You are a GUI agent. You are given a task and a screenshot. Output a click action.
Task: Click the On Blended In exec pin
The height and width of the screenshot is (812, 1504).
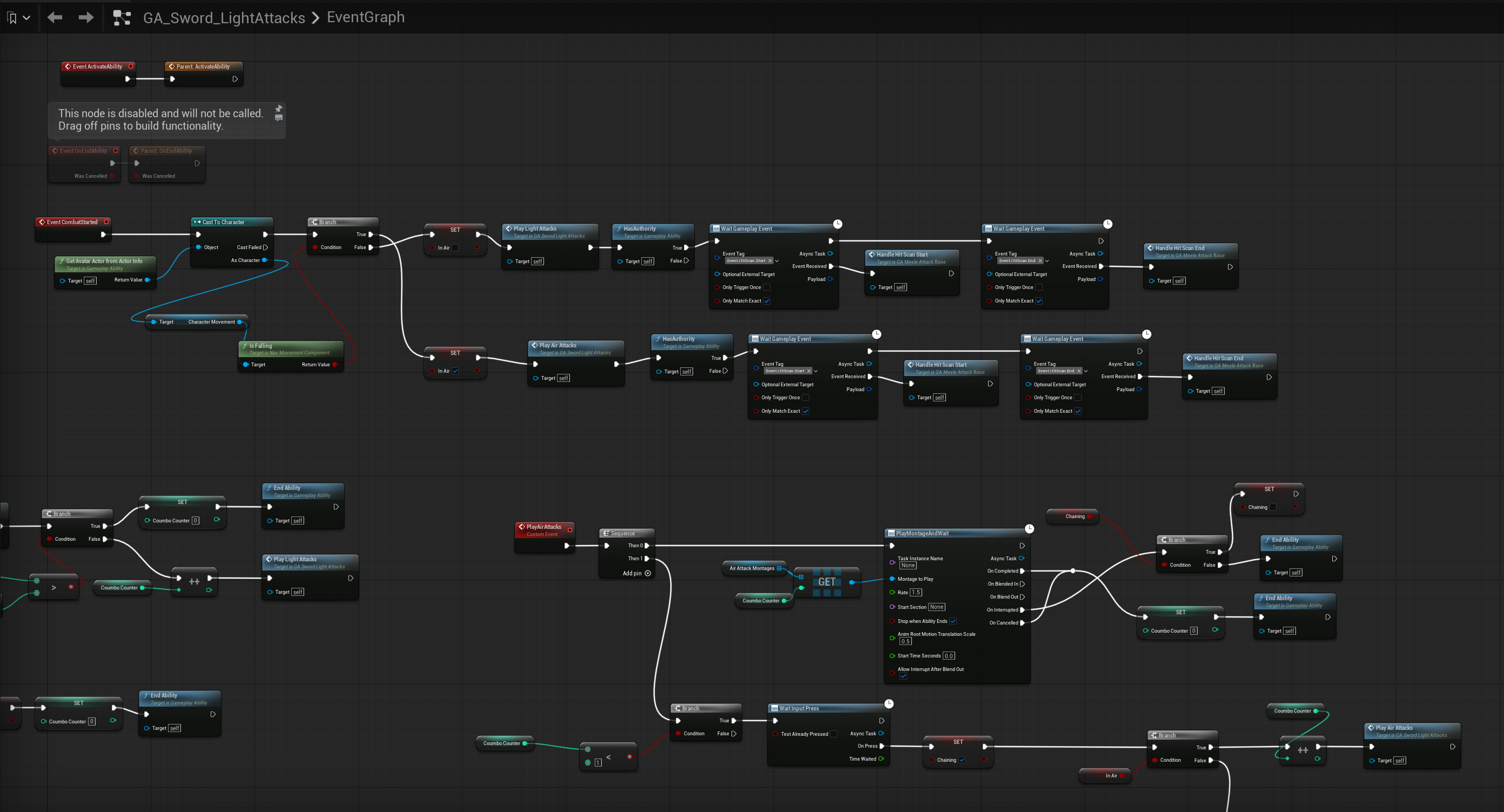(1022, 584)
